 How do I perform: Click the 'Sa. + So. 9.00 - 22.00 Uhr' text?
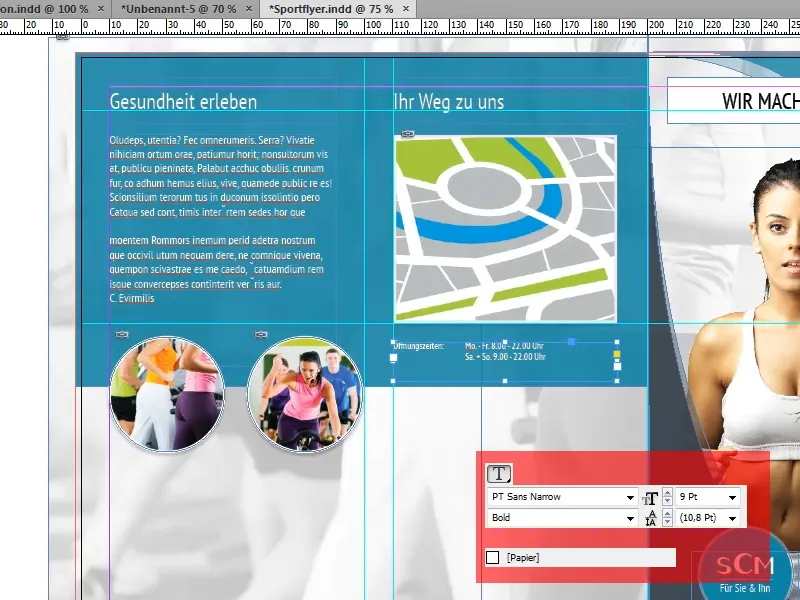[505, 357]
